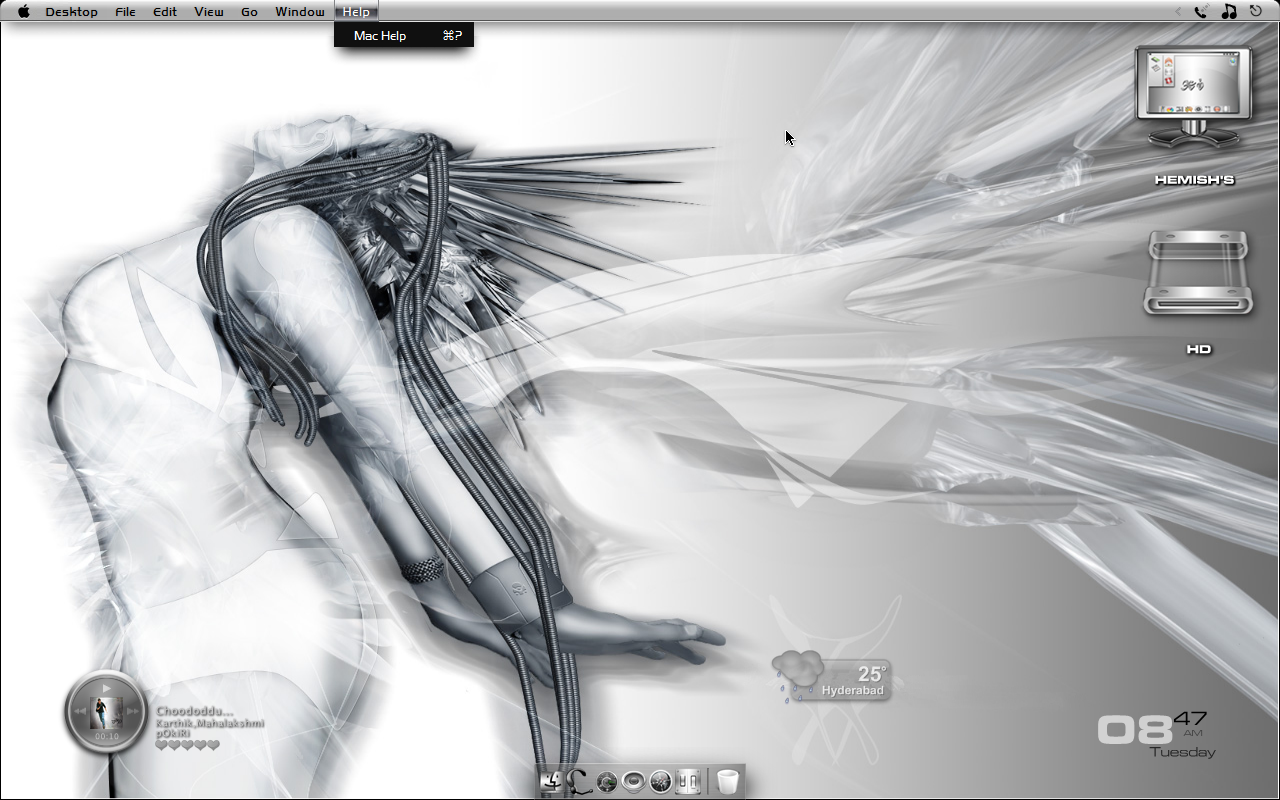Click the Tuesday day label
The image size is (1280, 800).
click(x=1183, y=752)
